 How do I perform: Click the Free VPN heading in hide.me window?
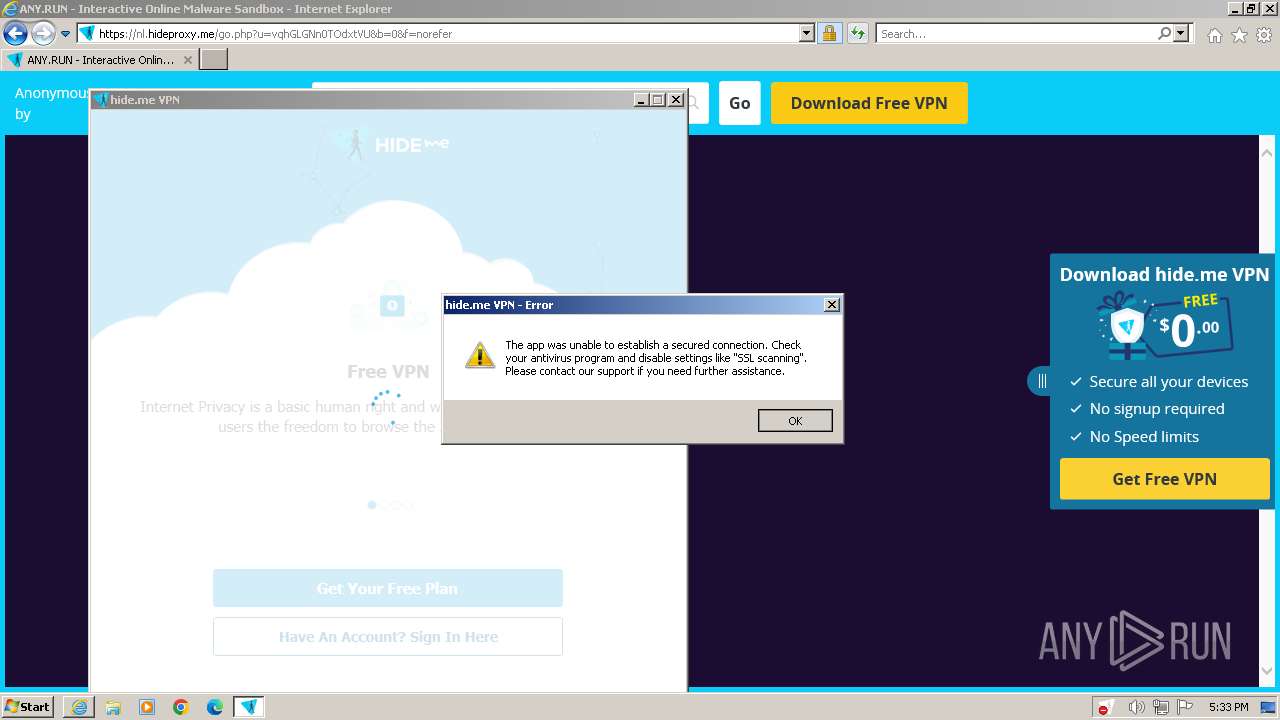click(x=388, y=371)
